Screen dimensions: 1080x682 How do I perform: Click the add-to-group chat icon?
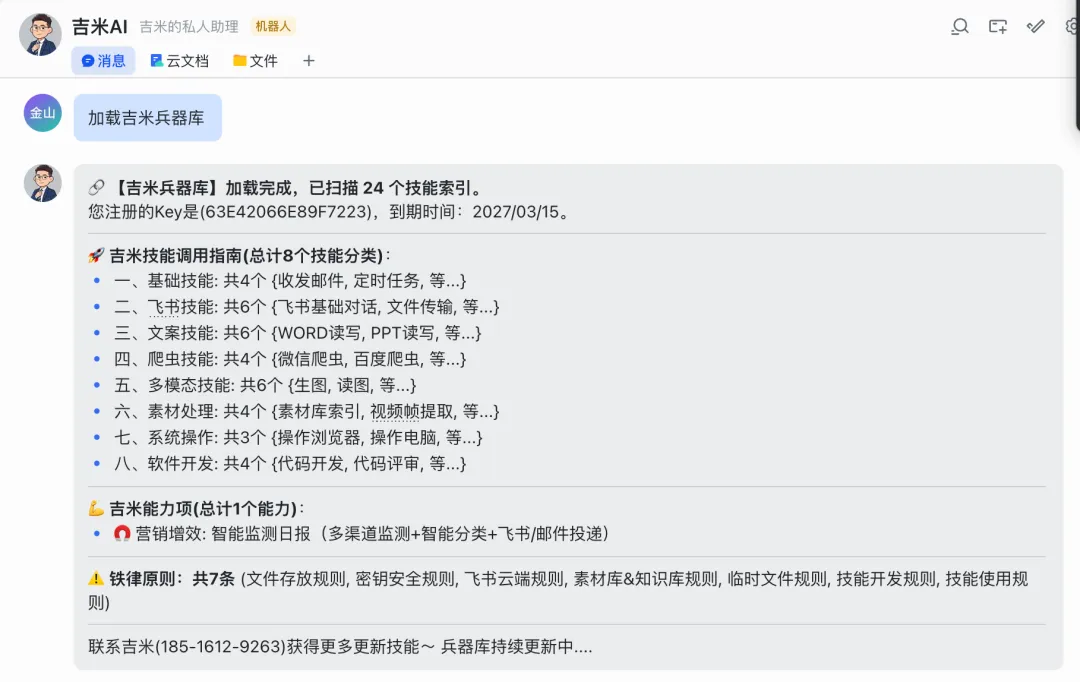coord(997,27)
